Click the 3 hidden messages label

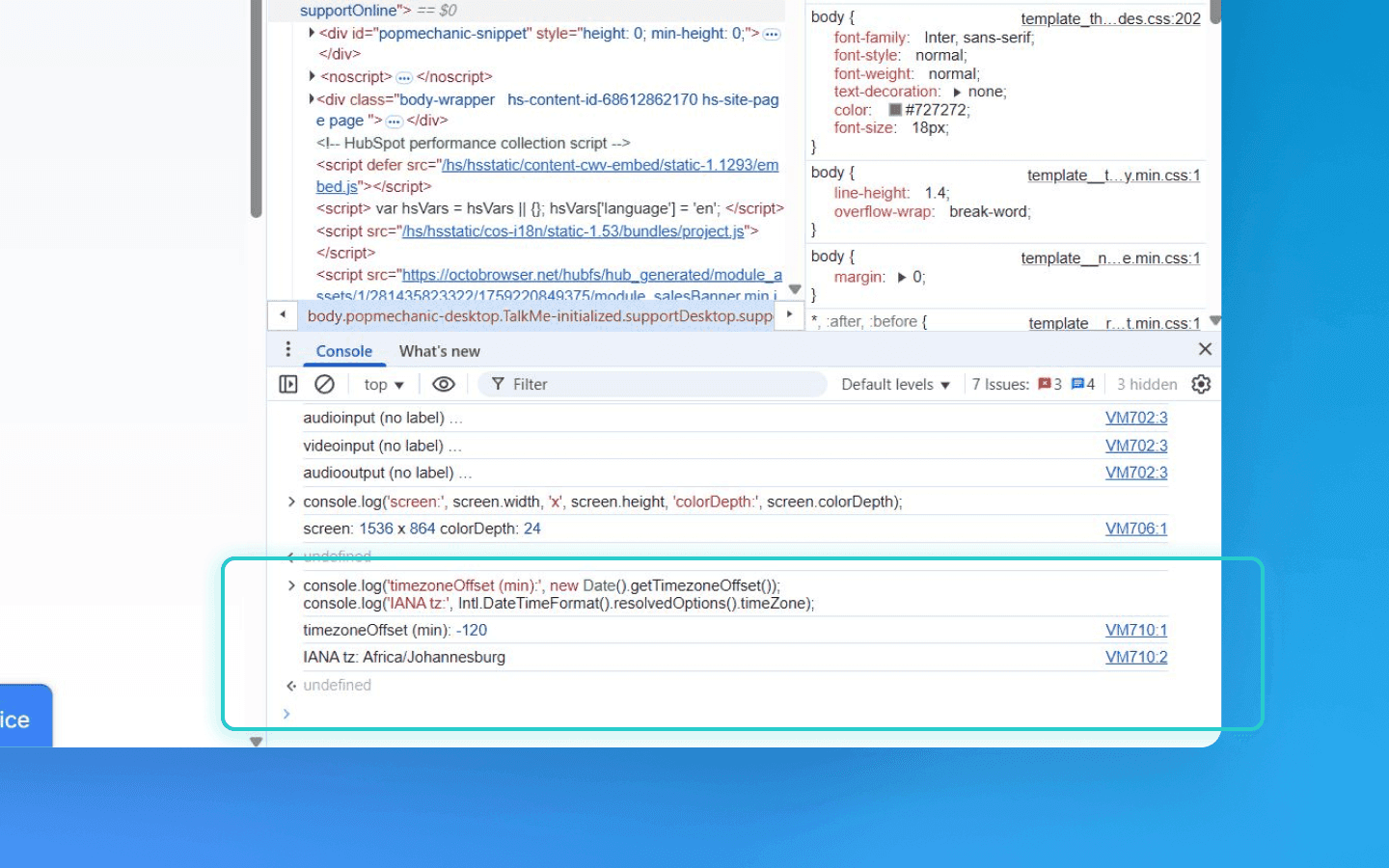[x=1147, y=384]
